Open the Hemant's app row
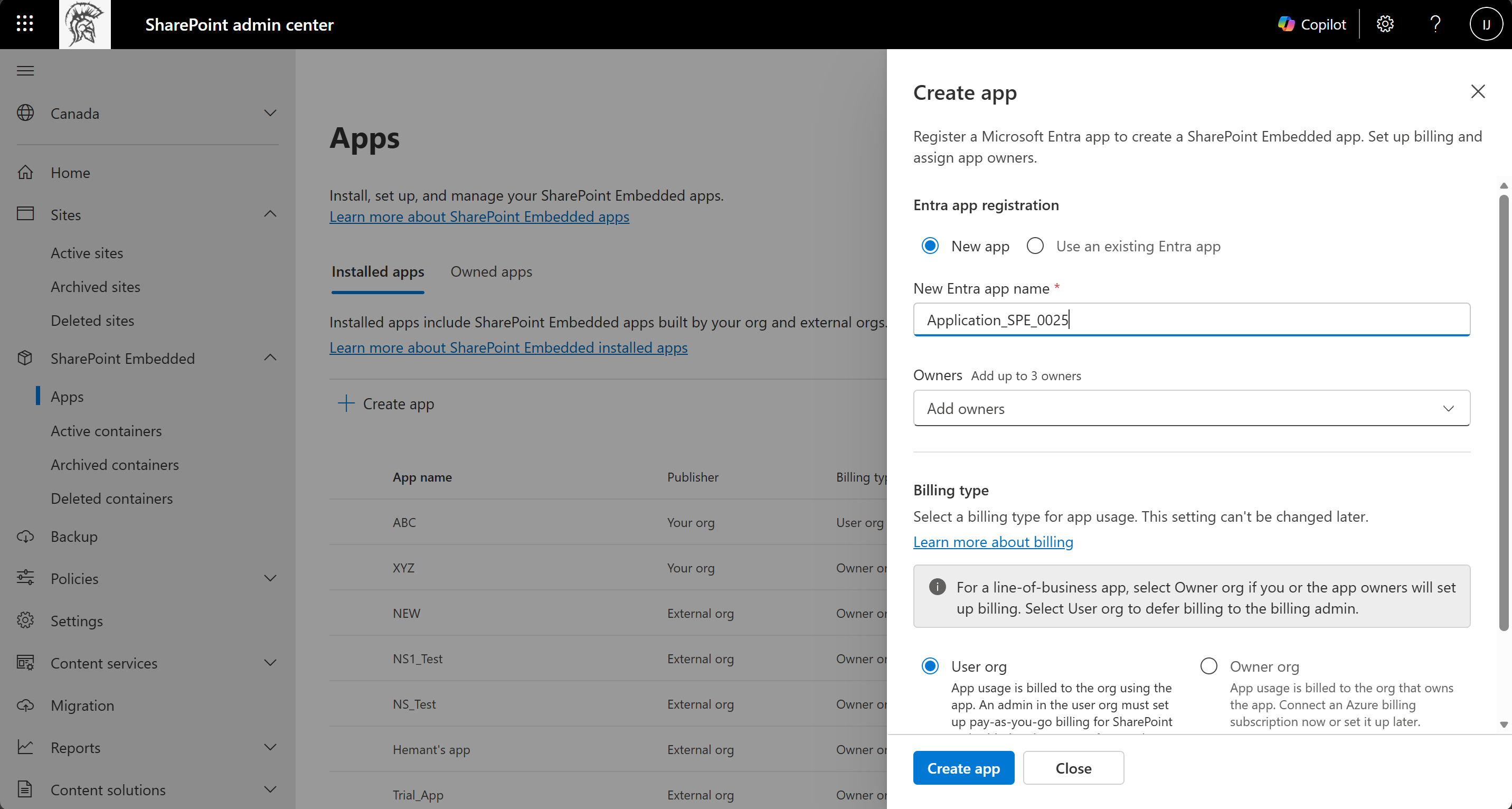 point(608,749)
